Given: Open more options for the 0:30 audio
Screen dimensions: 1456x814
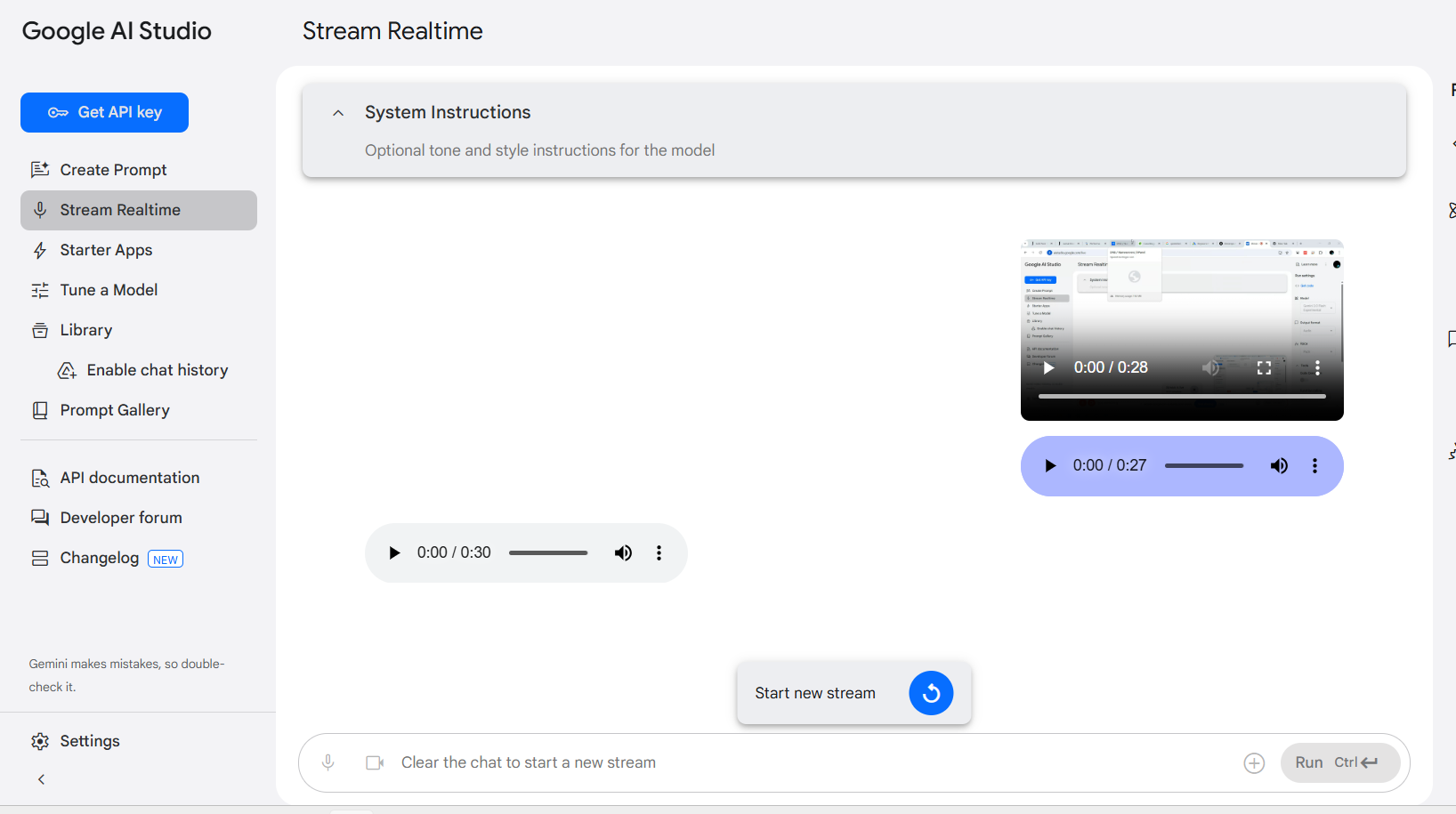Looking at the screenshot, I should point(659,552).
